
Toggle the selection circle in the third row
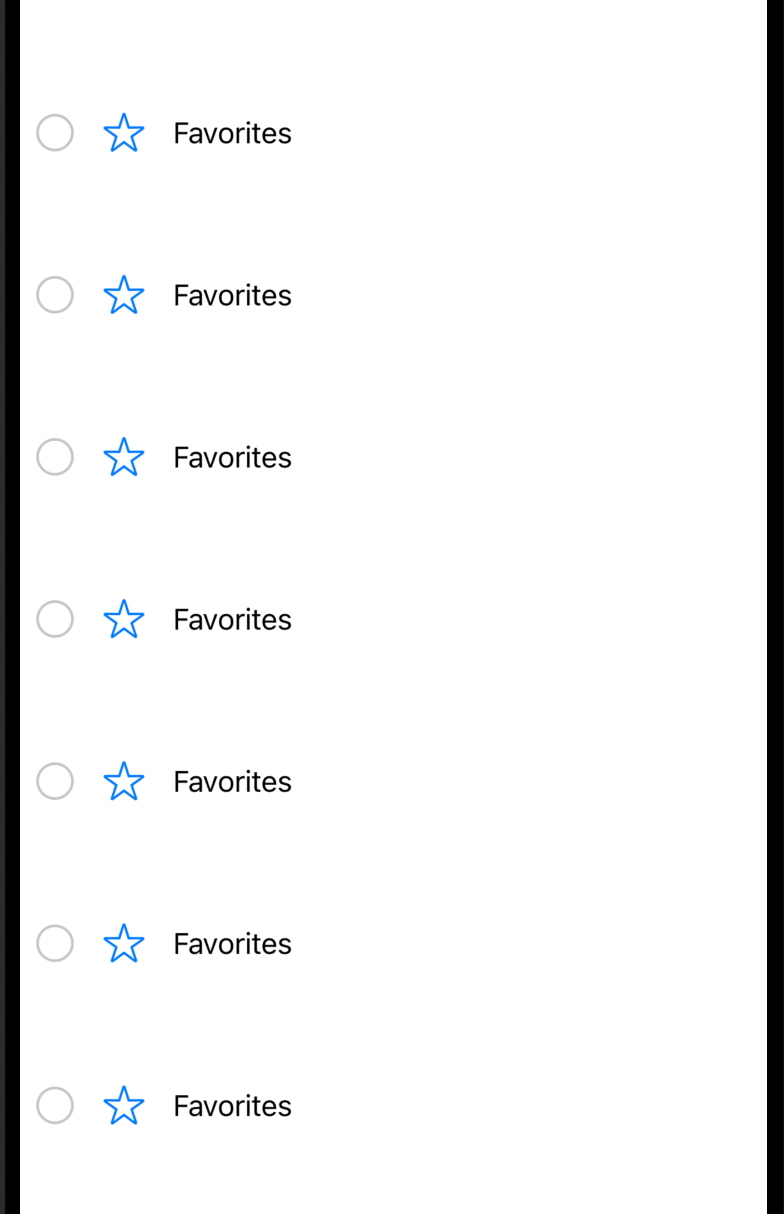tap(55, 457)
